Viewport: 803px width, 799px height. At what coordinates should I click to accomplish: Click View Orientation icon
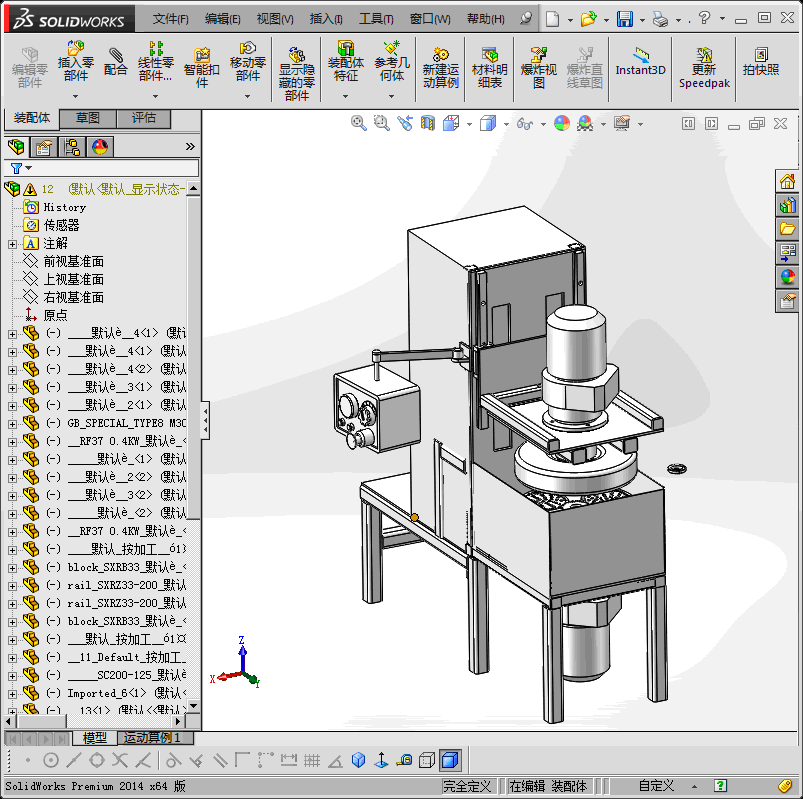click(x=451, y=123)
